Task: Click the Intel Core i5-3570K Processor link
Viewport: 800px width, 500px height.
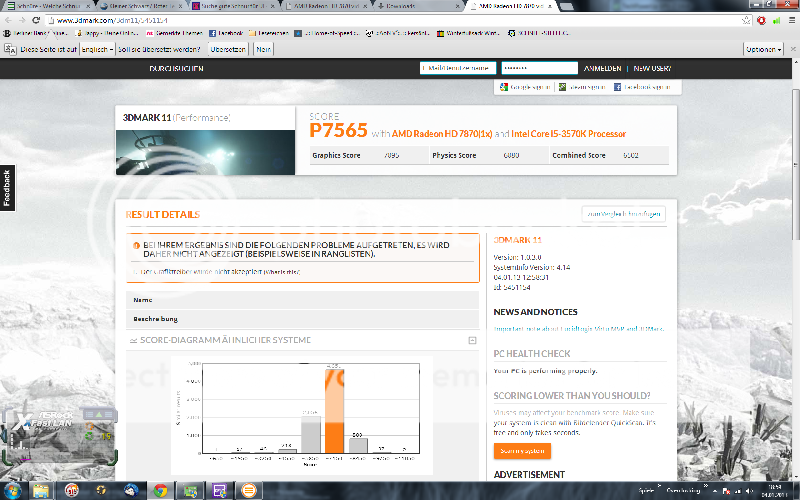Action: (x=568, y=134)
